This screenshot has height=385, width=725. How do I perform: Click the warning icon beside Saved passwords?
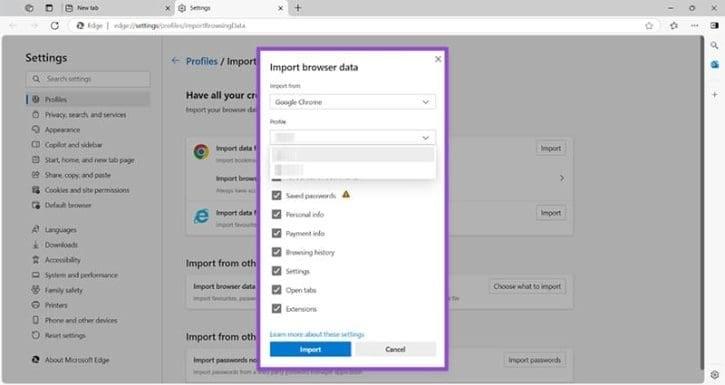click(x=346, y=195)
